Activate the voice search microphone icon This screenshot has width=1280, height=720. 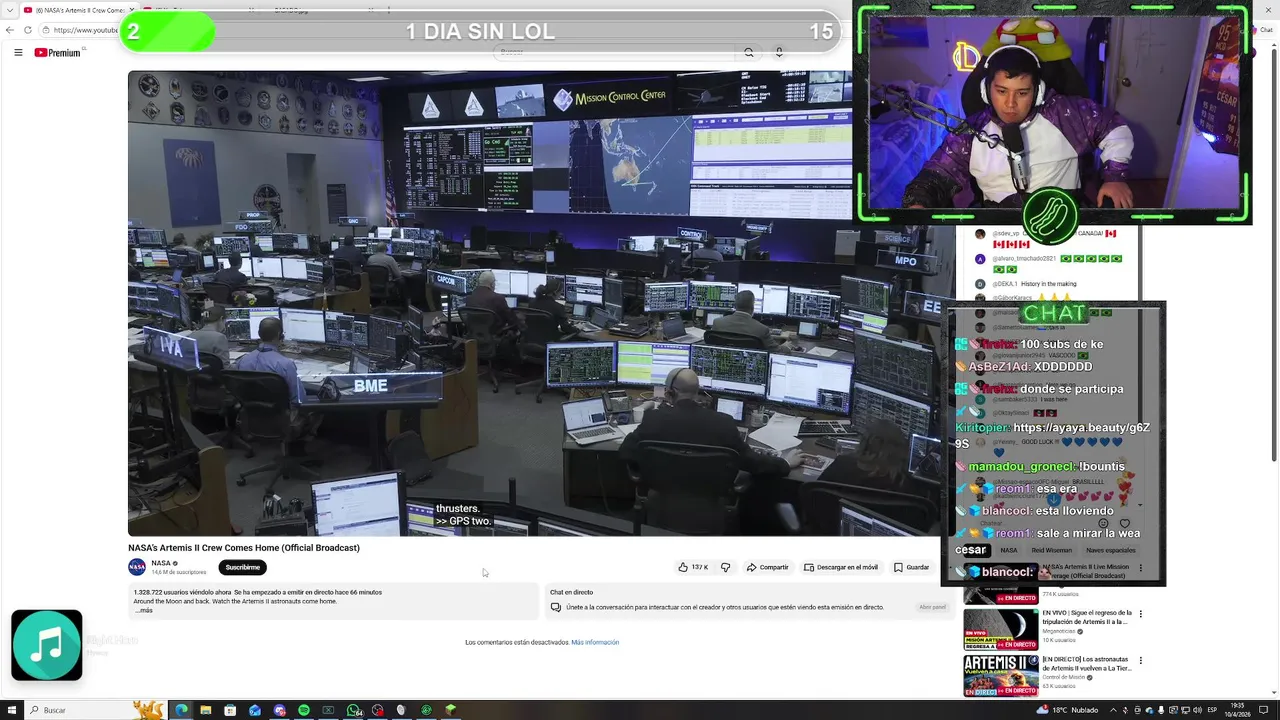pos(779,52)
